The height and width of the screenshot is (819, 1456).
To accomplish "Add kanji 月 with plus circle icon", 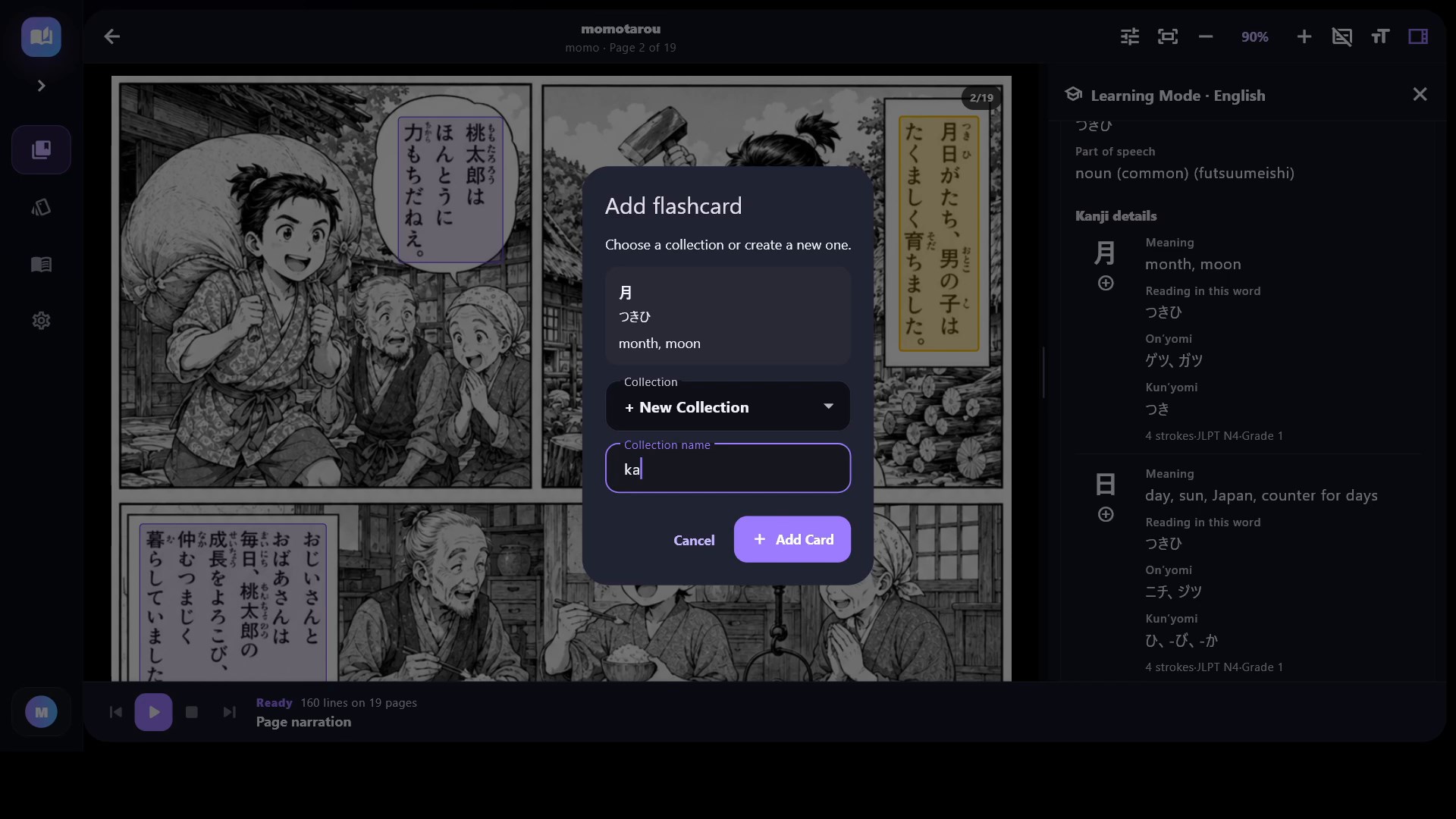I will [x=1106, y=283].
